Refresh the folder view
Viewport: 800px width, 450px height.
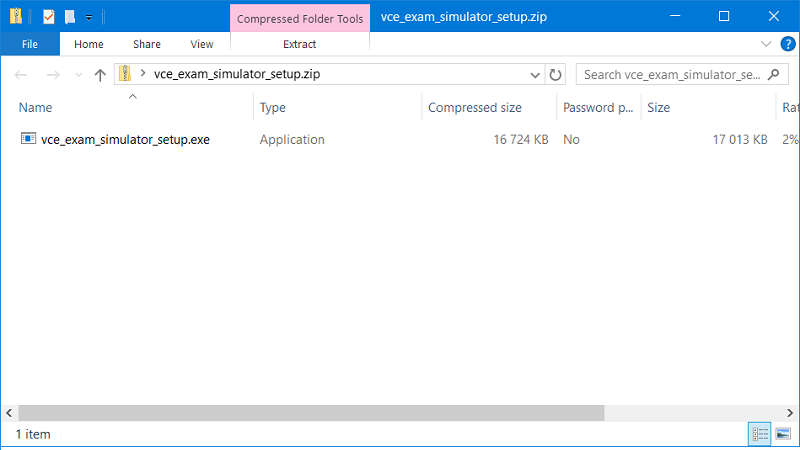pos(555,75)
